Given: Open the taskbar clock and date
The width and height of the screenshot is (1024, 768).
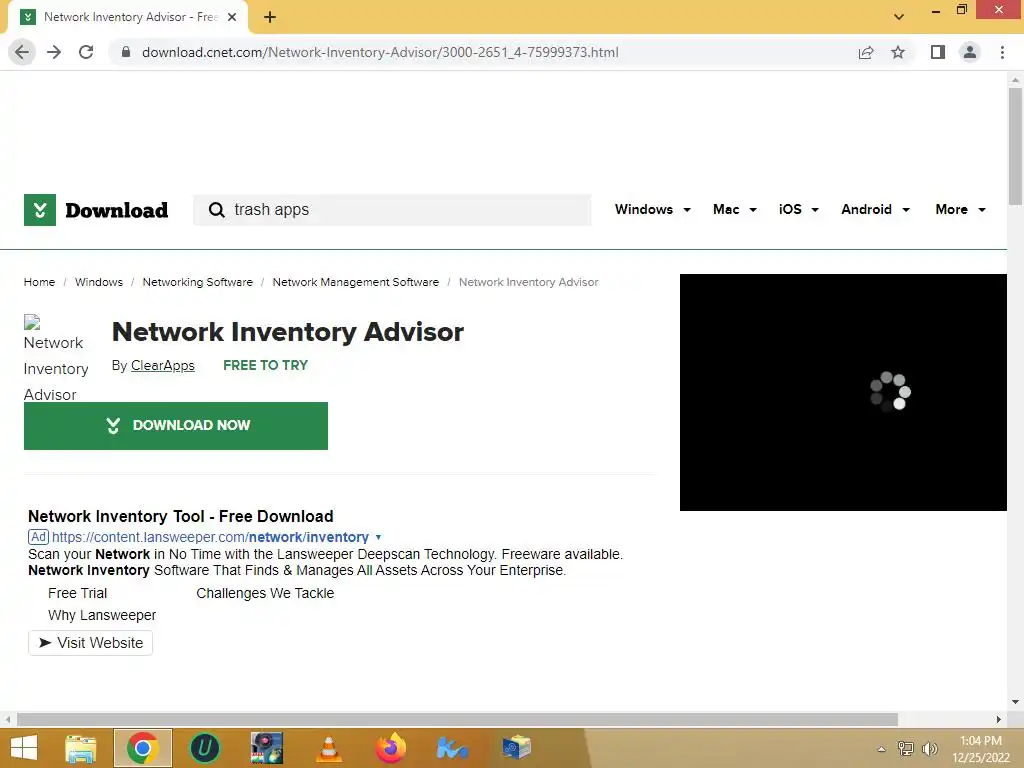Looking at the screenshot, I should 981,749.
